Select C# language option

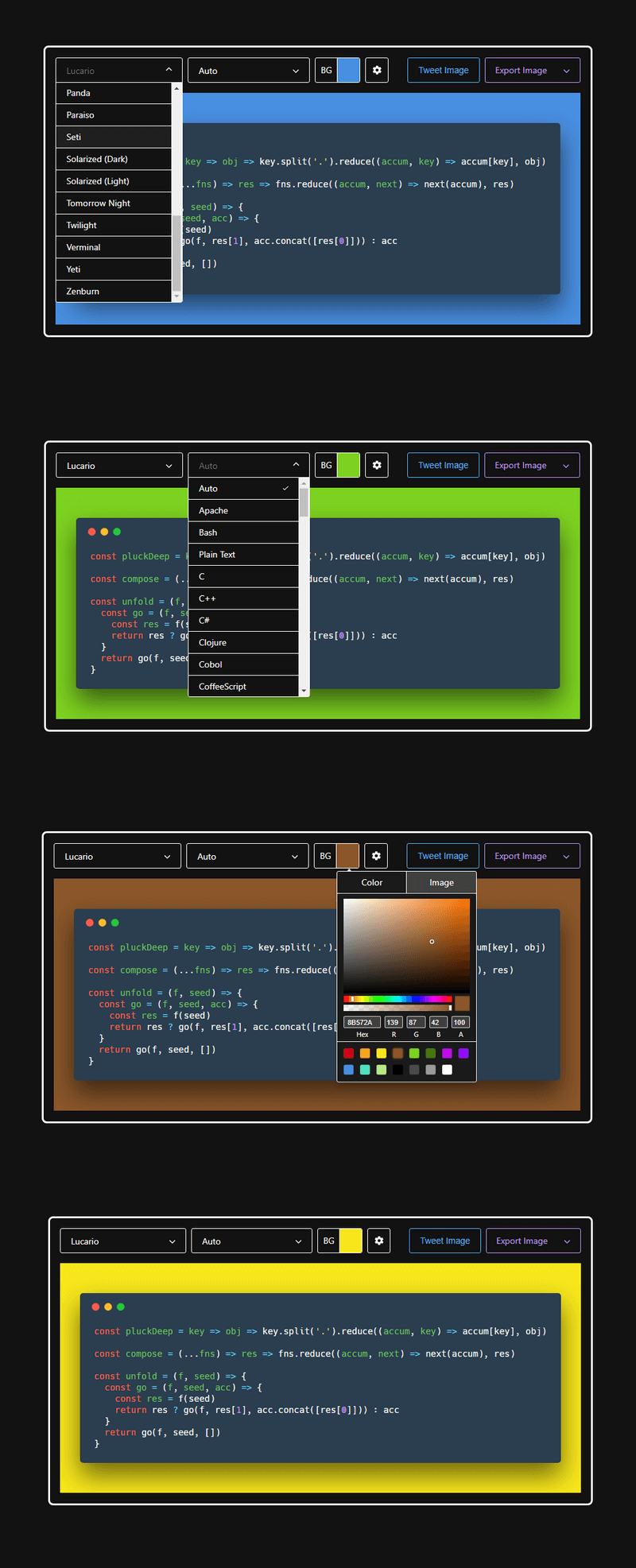243,620
